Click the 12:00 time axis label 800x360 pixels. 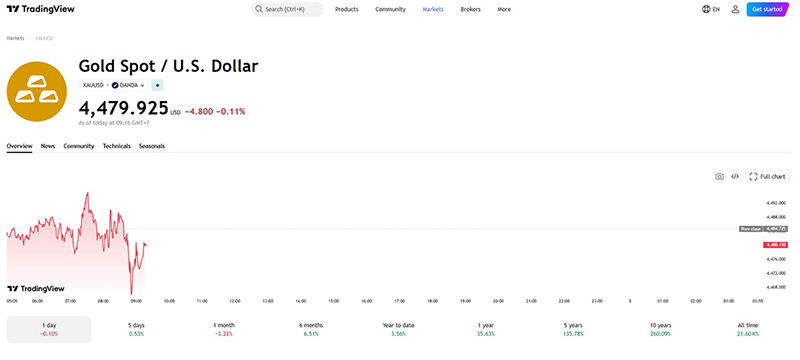coord(235,301)
